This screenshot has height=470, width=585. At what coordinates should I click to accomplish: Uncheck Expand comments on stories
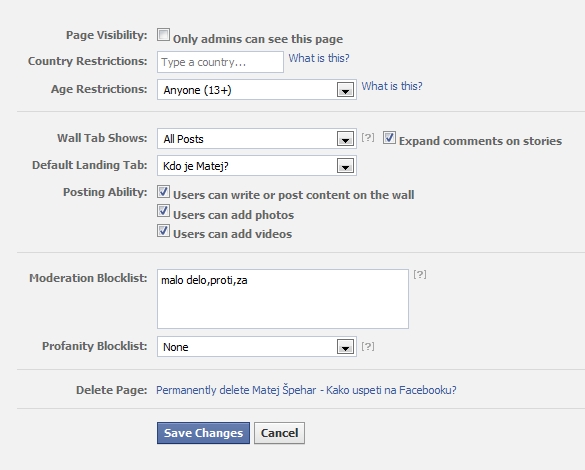point(389,138)
